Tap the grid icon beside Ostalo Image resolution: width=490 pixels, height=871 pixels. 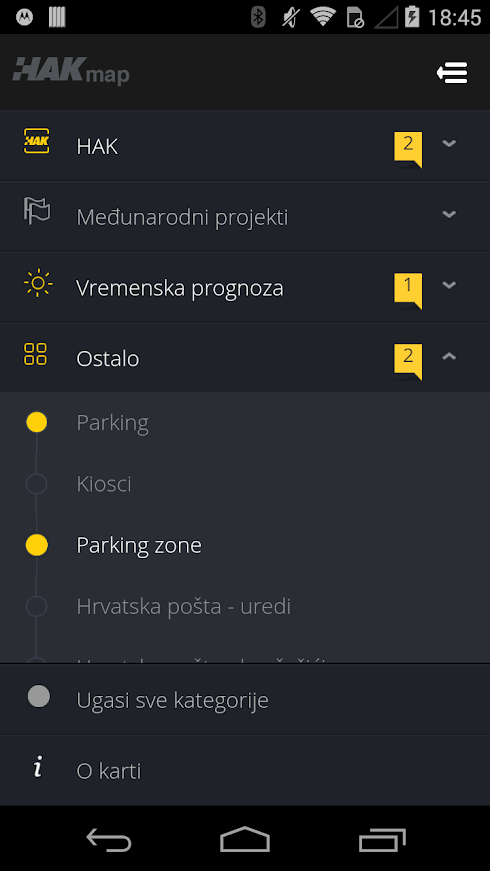(36, 354)
